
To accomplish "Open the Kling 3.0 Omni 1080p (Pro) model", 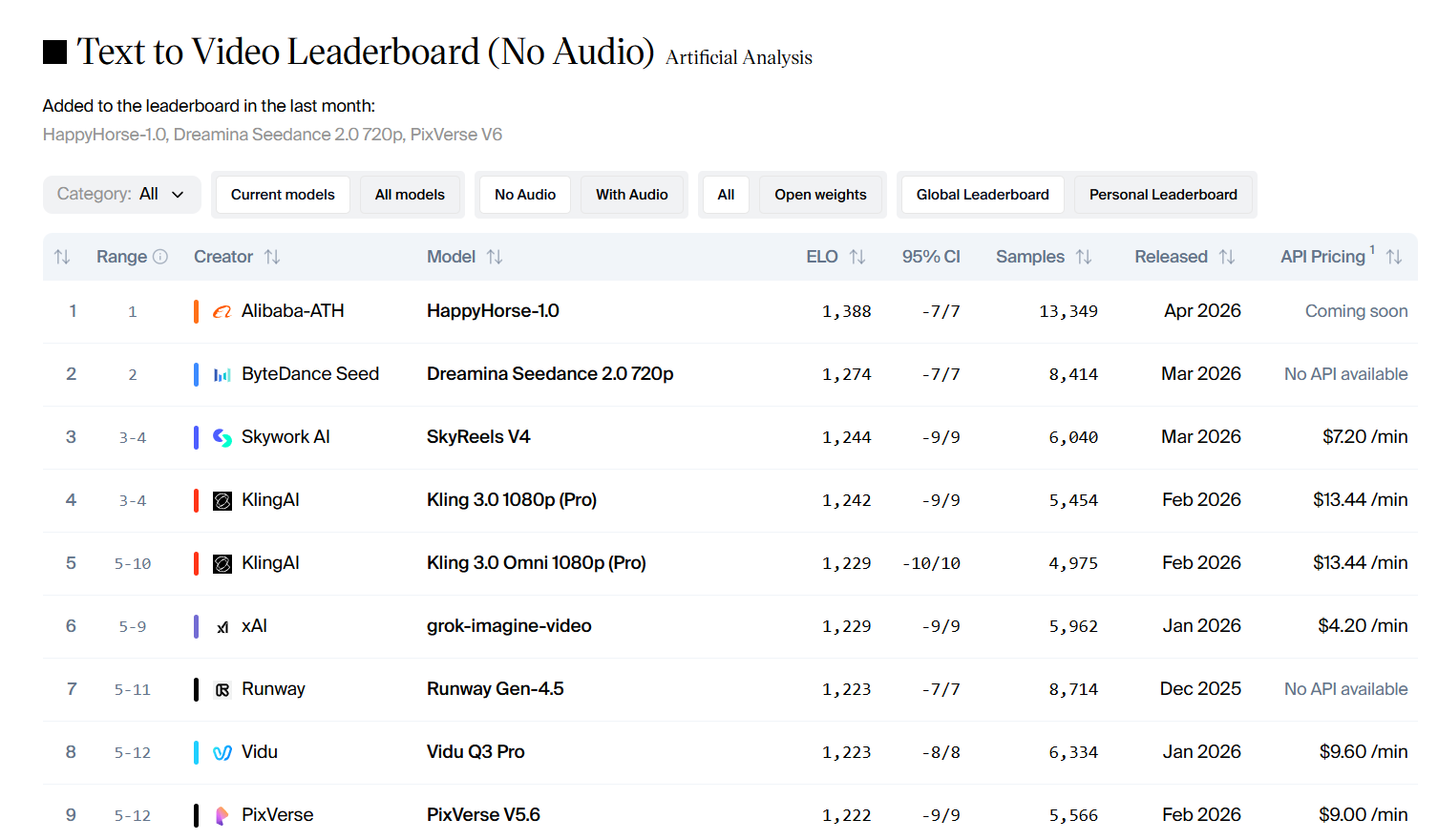I will (537, 563).
